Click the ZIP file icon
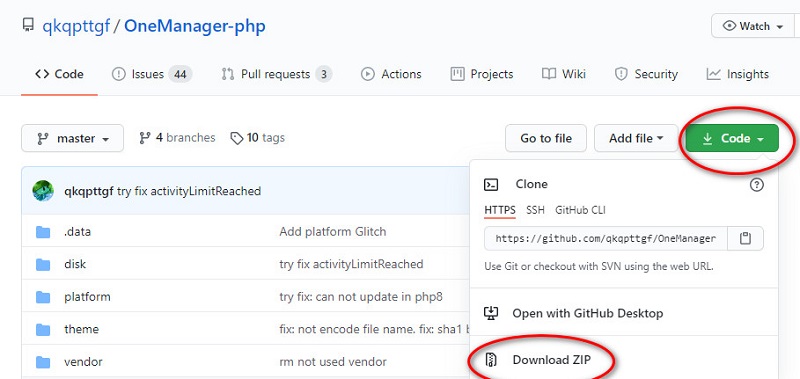Image resolution: width=800 pixels, height=379 pixels. [x=491, y=360]
